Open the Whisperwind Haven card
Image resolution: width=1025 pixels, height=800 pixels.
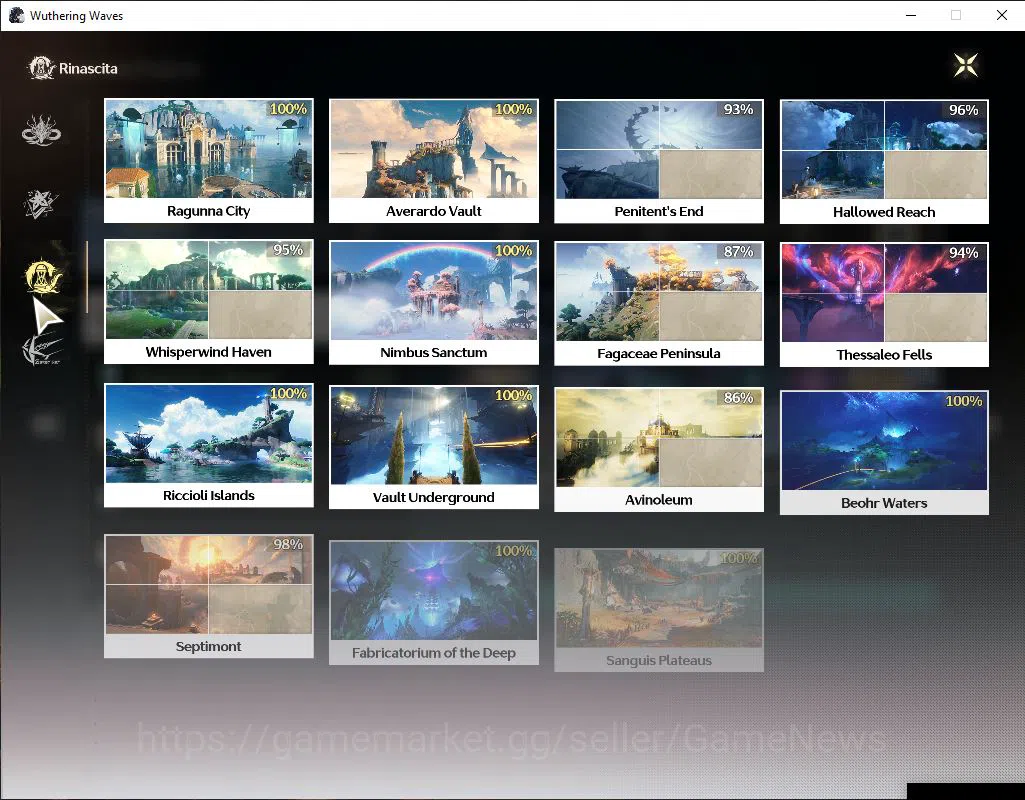point(209,301)
